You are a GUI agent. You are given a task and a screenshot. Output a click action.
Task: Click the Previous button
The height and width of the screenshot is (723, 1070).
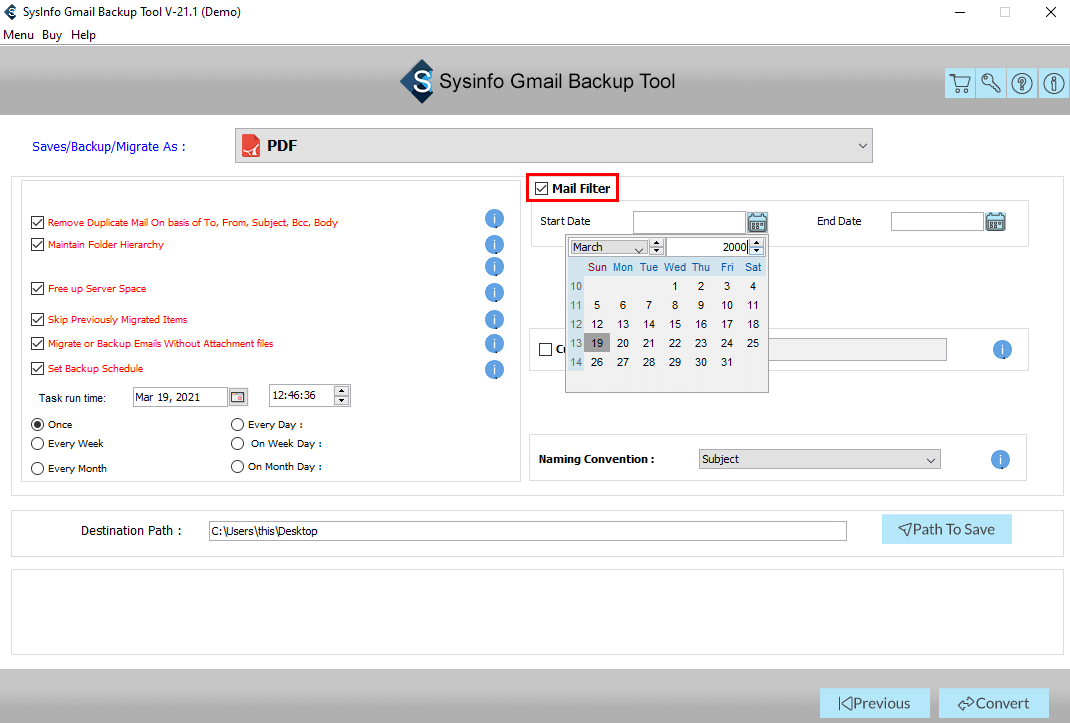pos(874,703)
